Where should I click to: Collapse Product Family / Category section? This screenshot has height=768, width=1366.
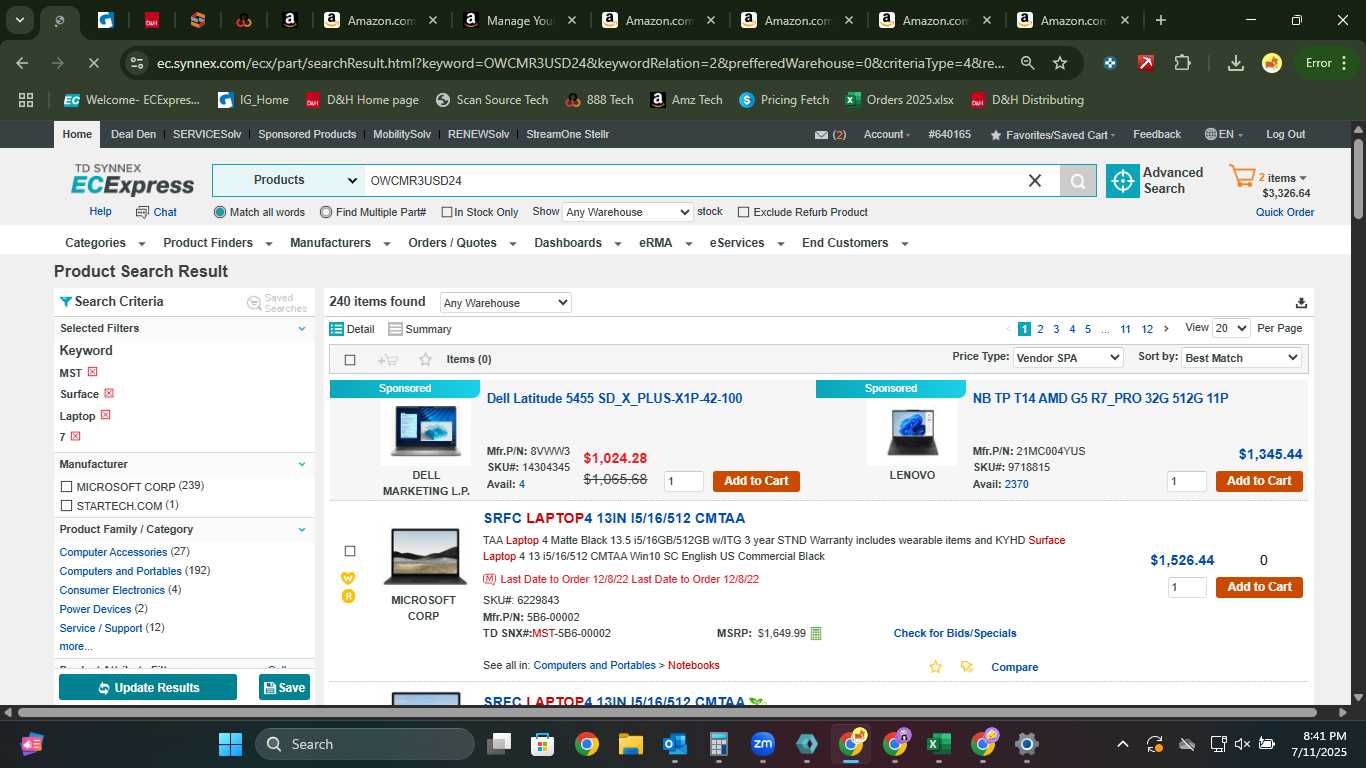tap(302, 530)
